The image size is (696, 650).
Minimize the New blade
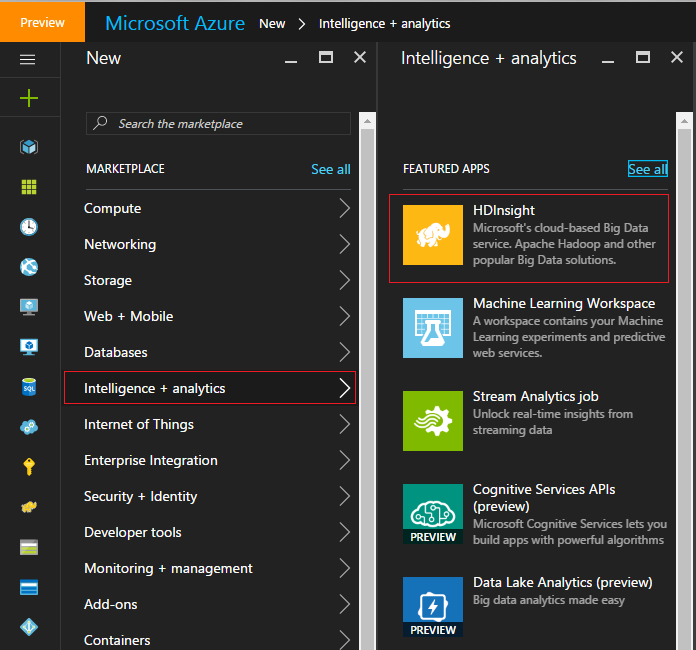291,61
